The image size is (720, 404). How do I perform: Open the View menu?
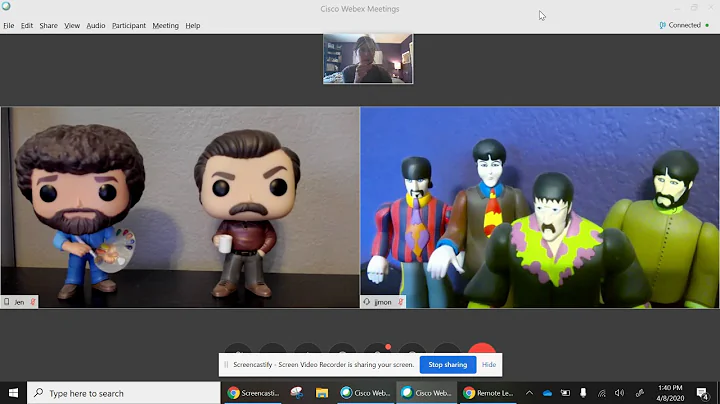[x=72, y=26]
